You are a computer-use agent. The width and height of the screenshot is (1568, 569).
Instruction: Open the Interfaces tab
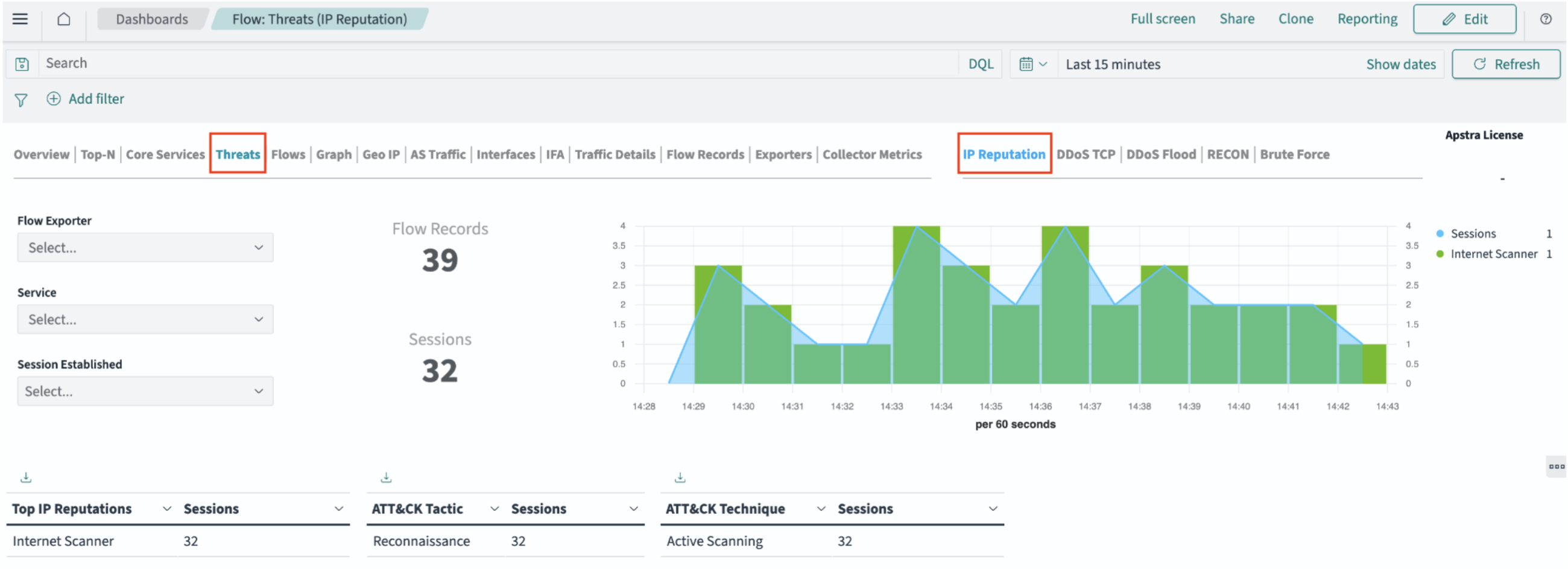tap(505, 154)
